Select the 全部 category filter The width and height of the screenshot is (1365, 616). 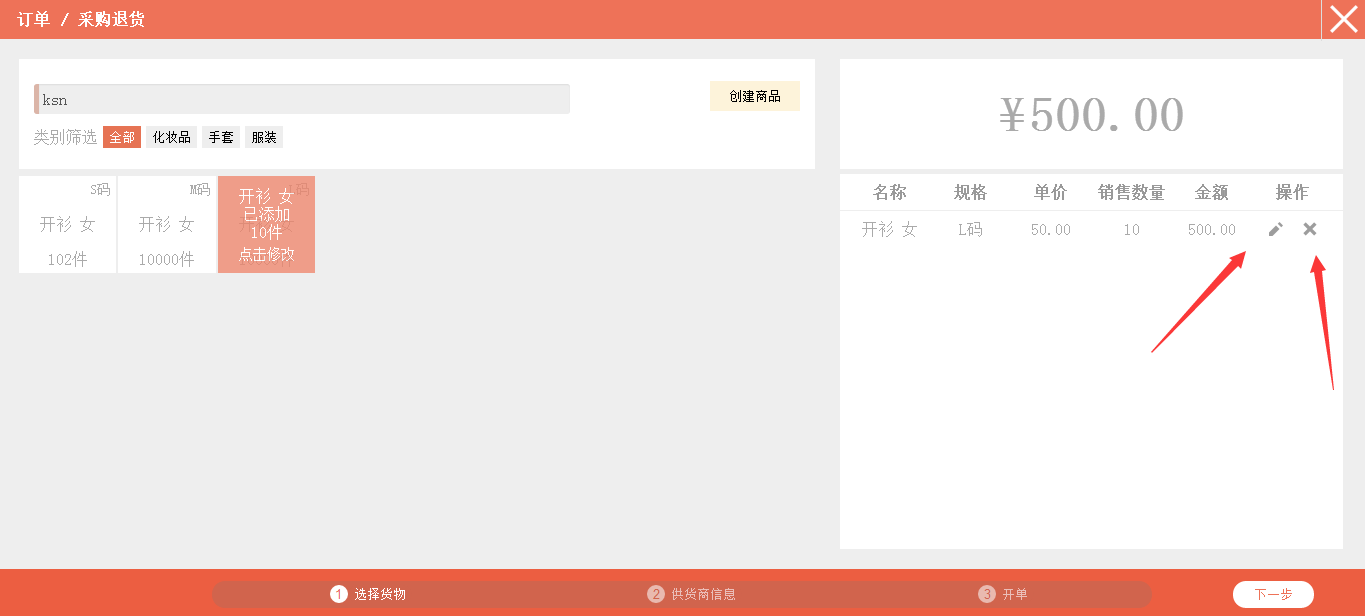pyautogui.click(x=122, y=137)
